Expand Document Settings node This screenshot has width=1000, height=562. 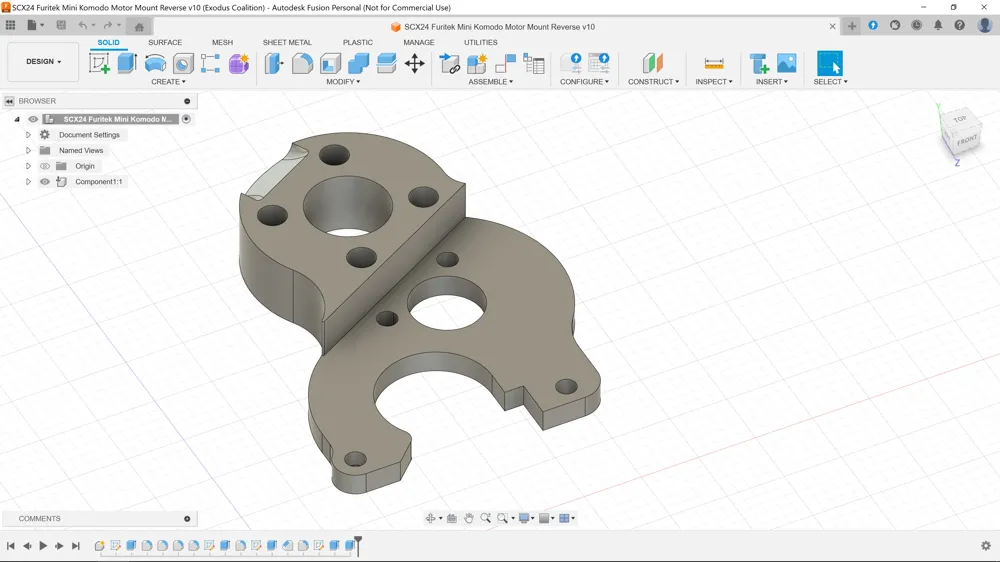28,135
